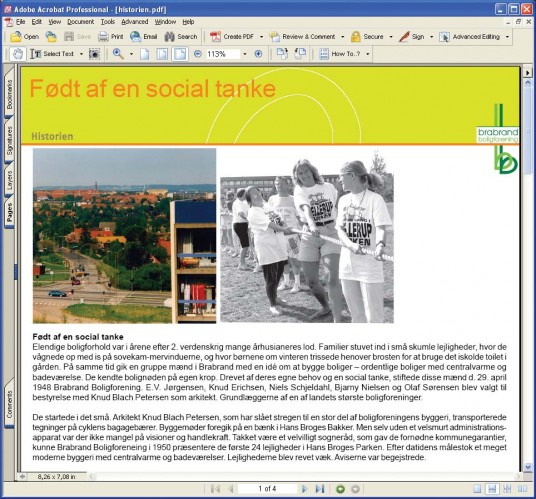Open the Bookmarks side tab
The image size is (536, 499).
pos(9,94)
